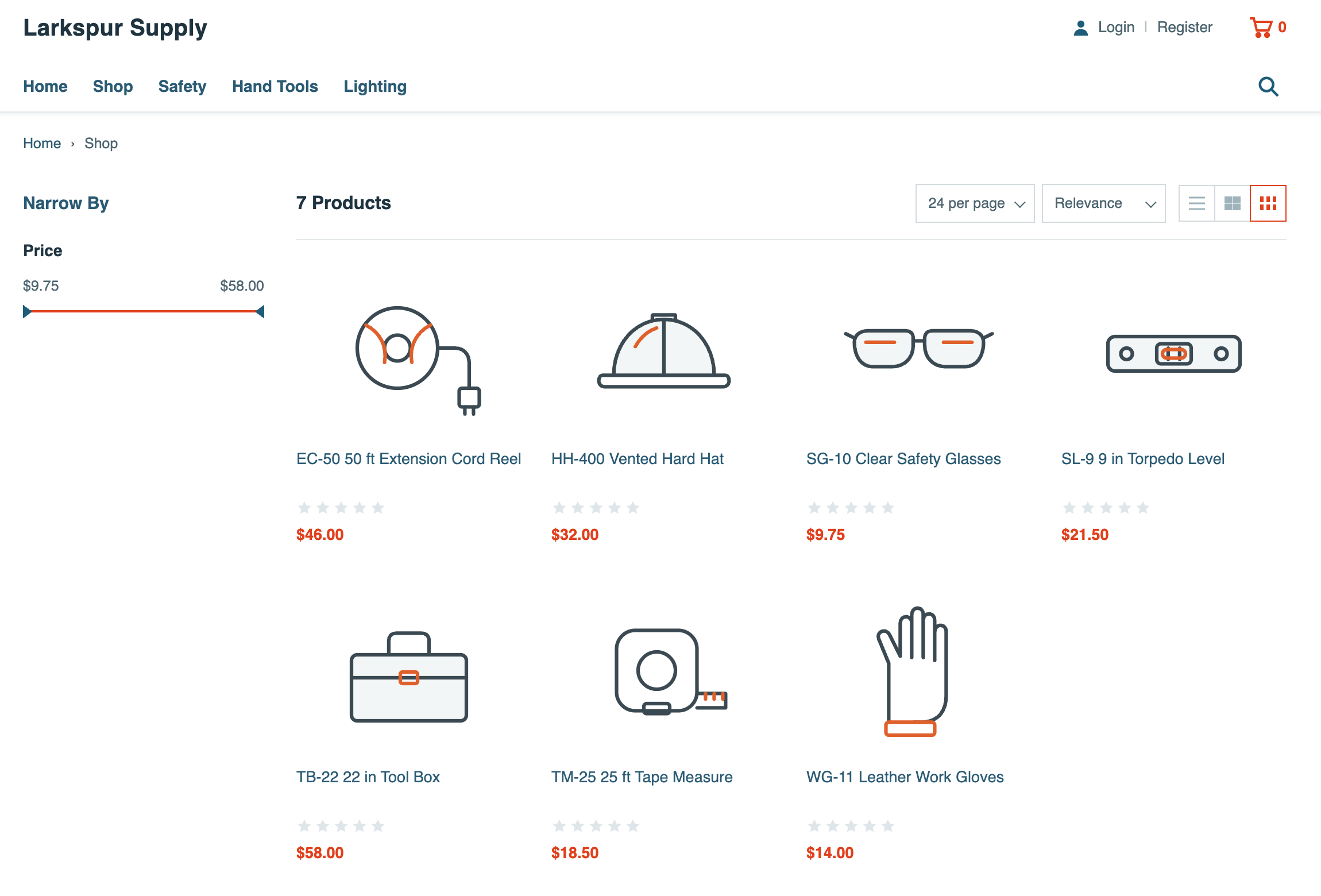Go to the Home menu item
Screen dimensions: 1321x896
tap(45, 87)
